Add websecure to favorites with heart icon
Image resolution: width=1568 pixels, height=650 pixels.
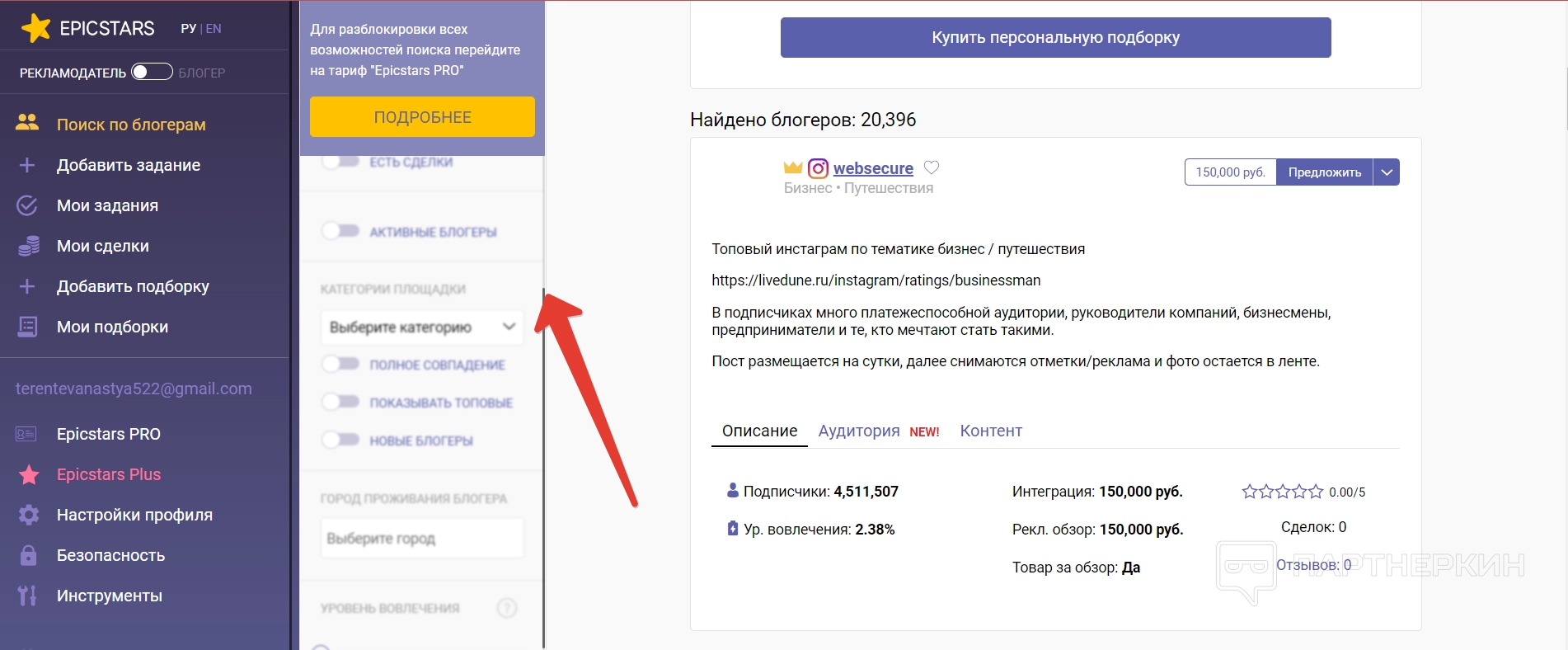[932, 167]
